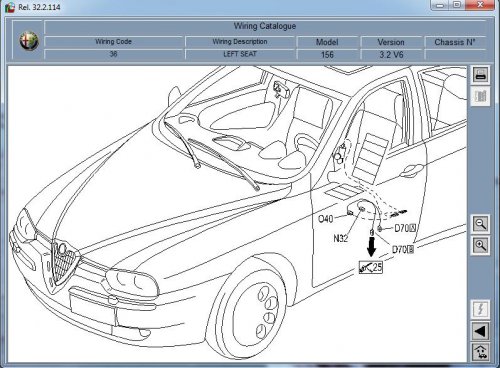The width and height of the screenshot is (500, 368).
Task: Click the LEFT SEAT description value
Action: [x=240, y=54]
